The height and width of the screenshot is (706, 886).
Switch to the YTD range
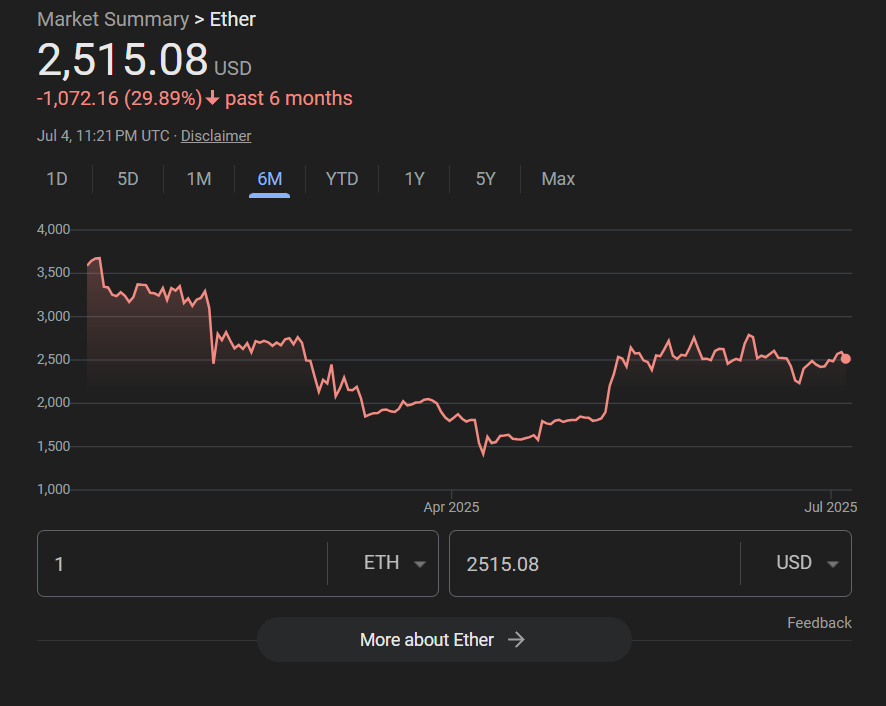pyautogui.click(x=342, y=179)
